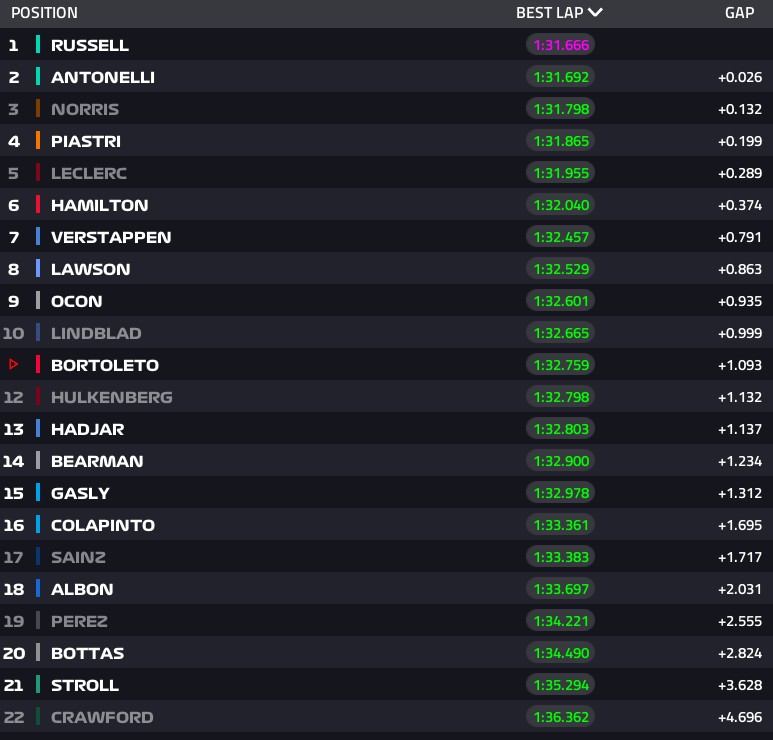Select driver name VERSTAPPEN

tap(111, 237)
